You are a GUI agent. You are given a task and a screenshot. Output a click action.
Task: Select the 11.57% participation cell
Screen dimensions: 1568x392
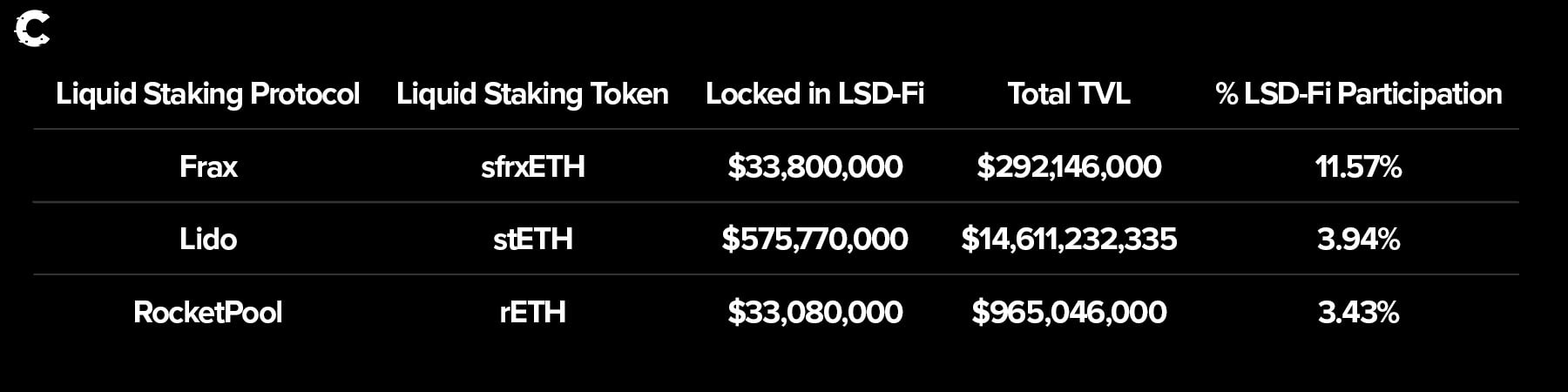pyautogui.click(x=1358, y=166)
